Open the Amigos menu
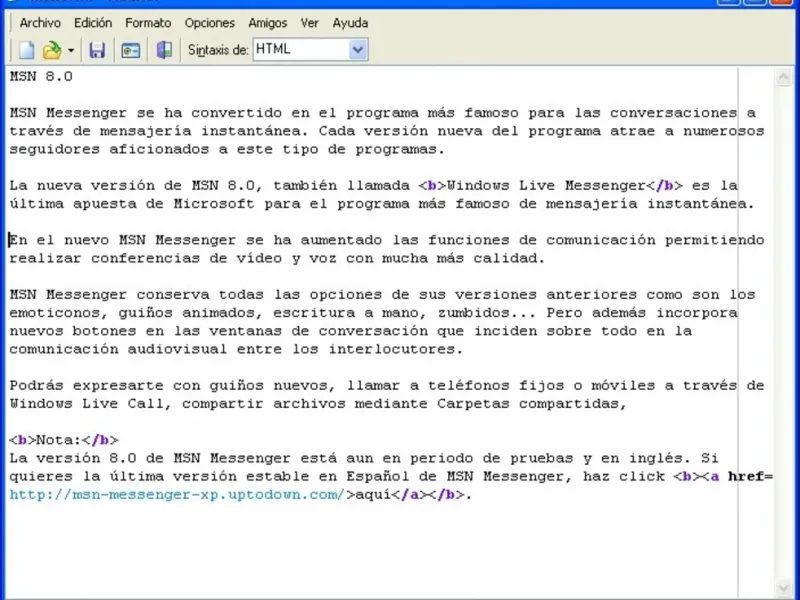The height and width of the screenshot is (600, 800). click(268, 23)
